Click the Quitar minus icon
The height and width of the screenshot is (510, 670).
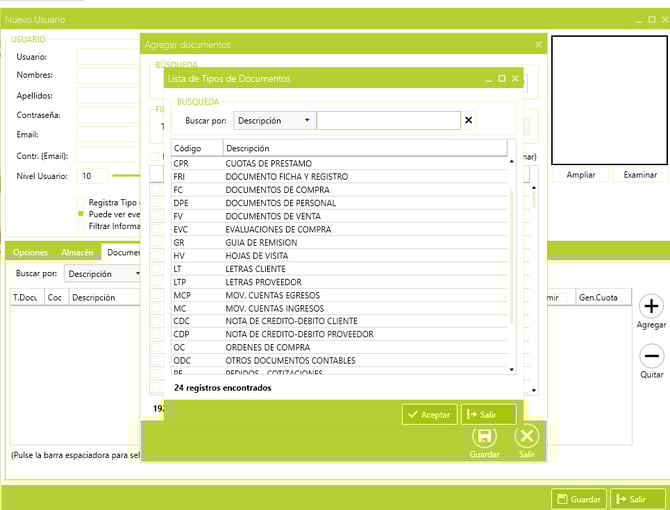click(x=651, y=356)
